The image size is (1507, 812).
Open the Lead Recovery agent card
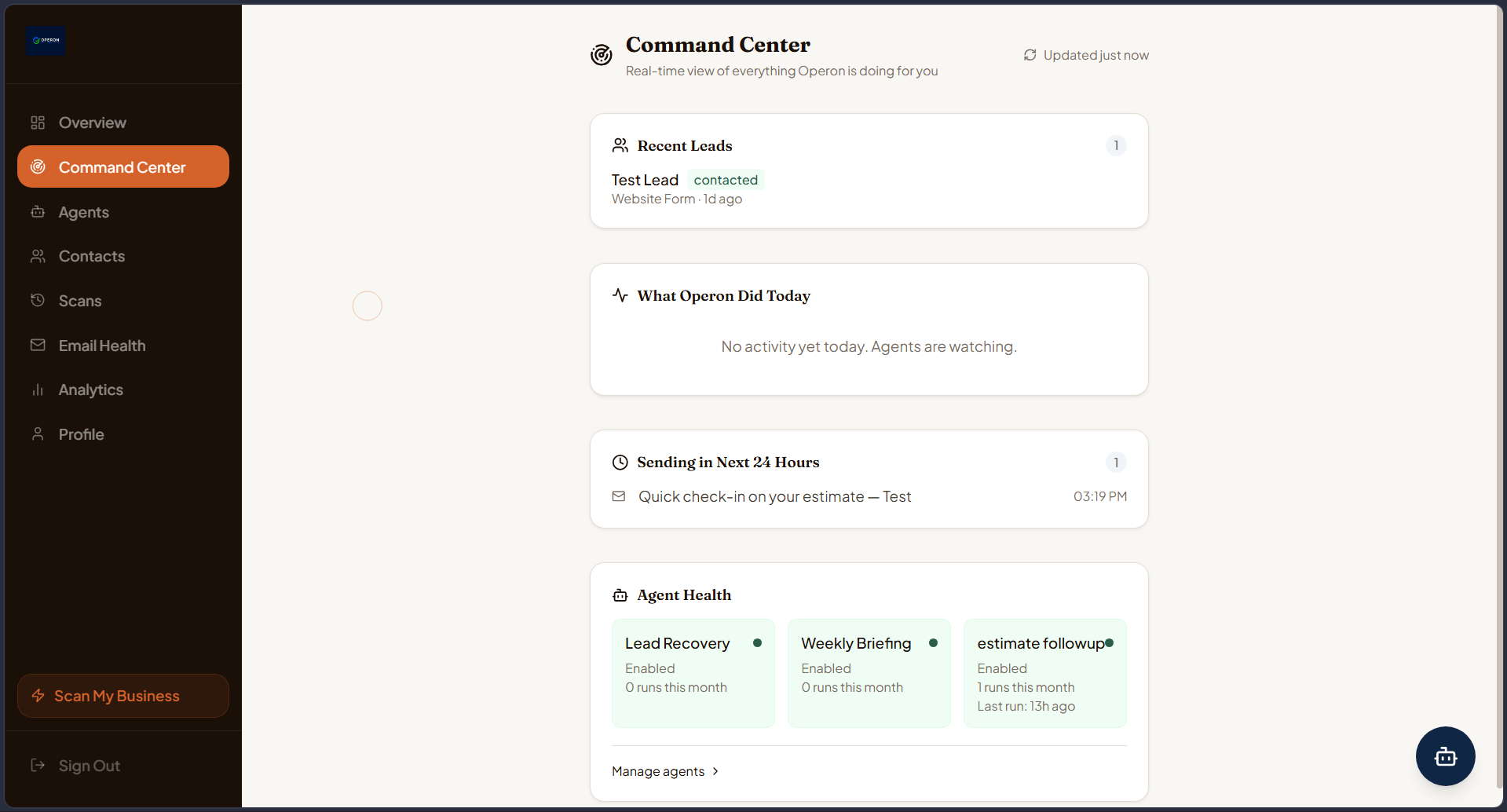693,673
